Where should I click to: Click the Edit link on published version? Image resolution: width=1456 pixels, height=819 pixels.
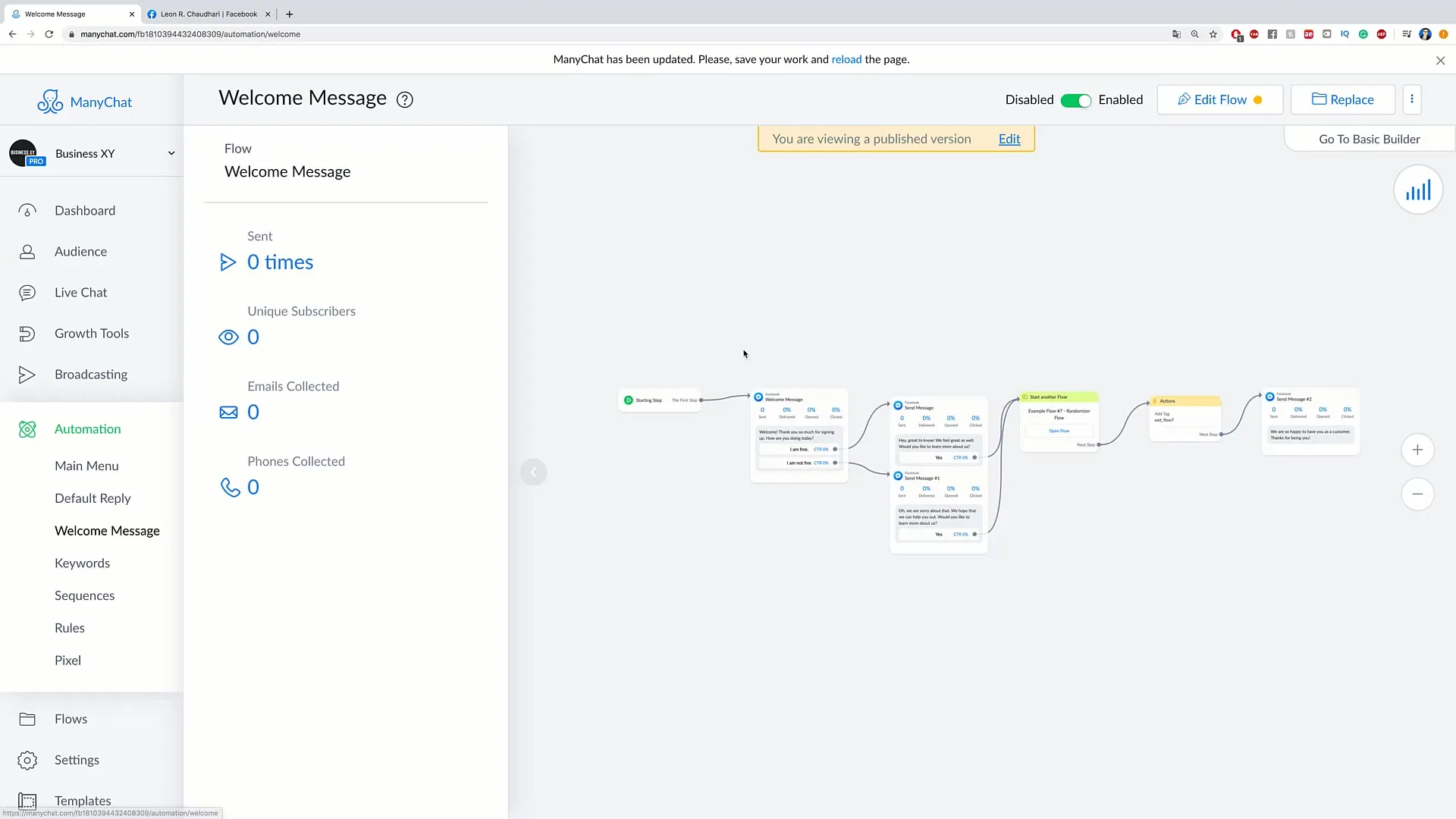click(x=1009, y=138)
